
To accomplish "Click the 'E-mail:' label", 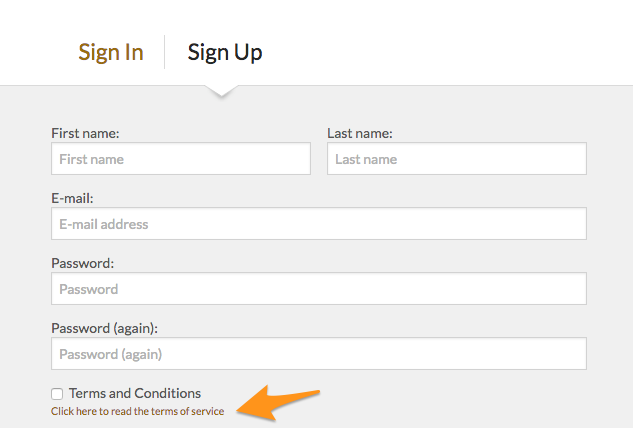I will click(x=72, y=198).
